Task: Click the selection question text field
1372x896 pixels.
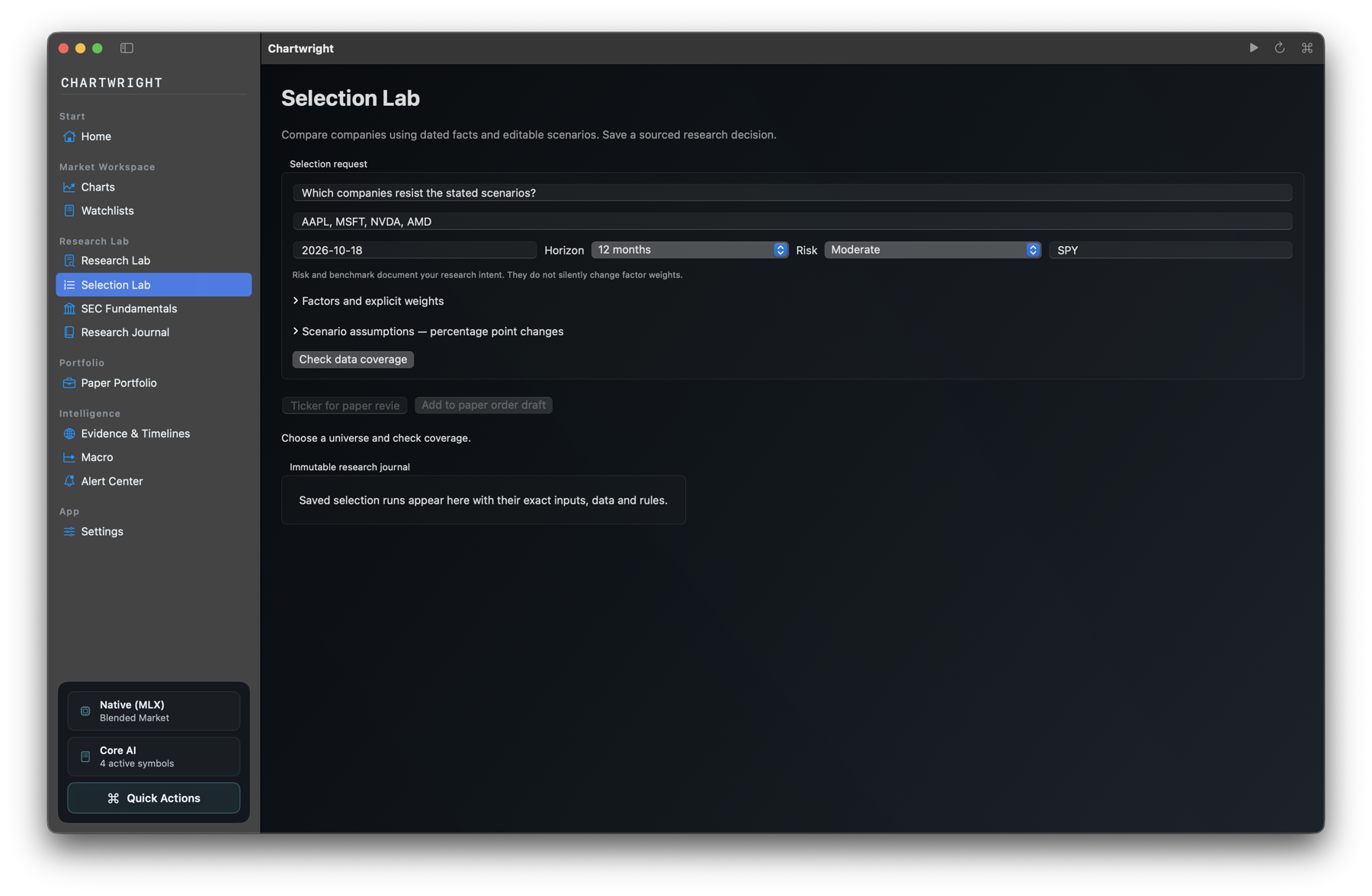Action: click(x=793, y=193)
